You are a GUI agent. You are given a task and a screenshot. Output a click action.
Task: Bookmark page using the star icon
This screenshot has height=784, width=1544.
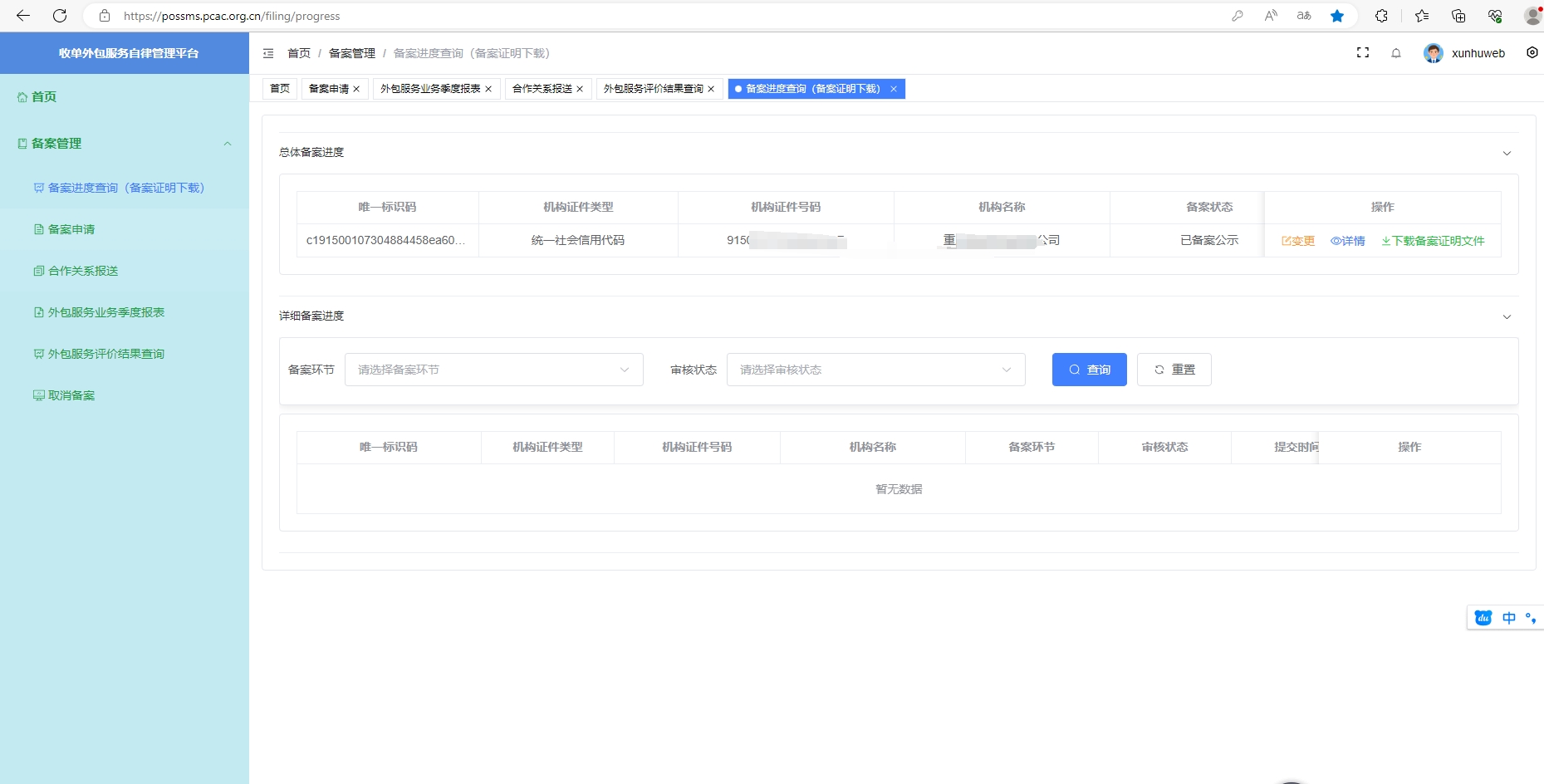coord(1337,16)
